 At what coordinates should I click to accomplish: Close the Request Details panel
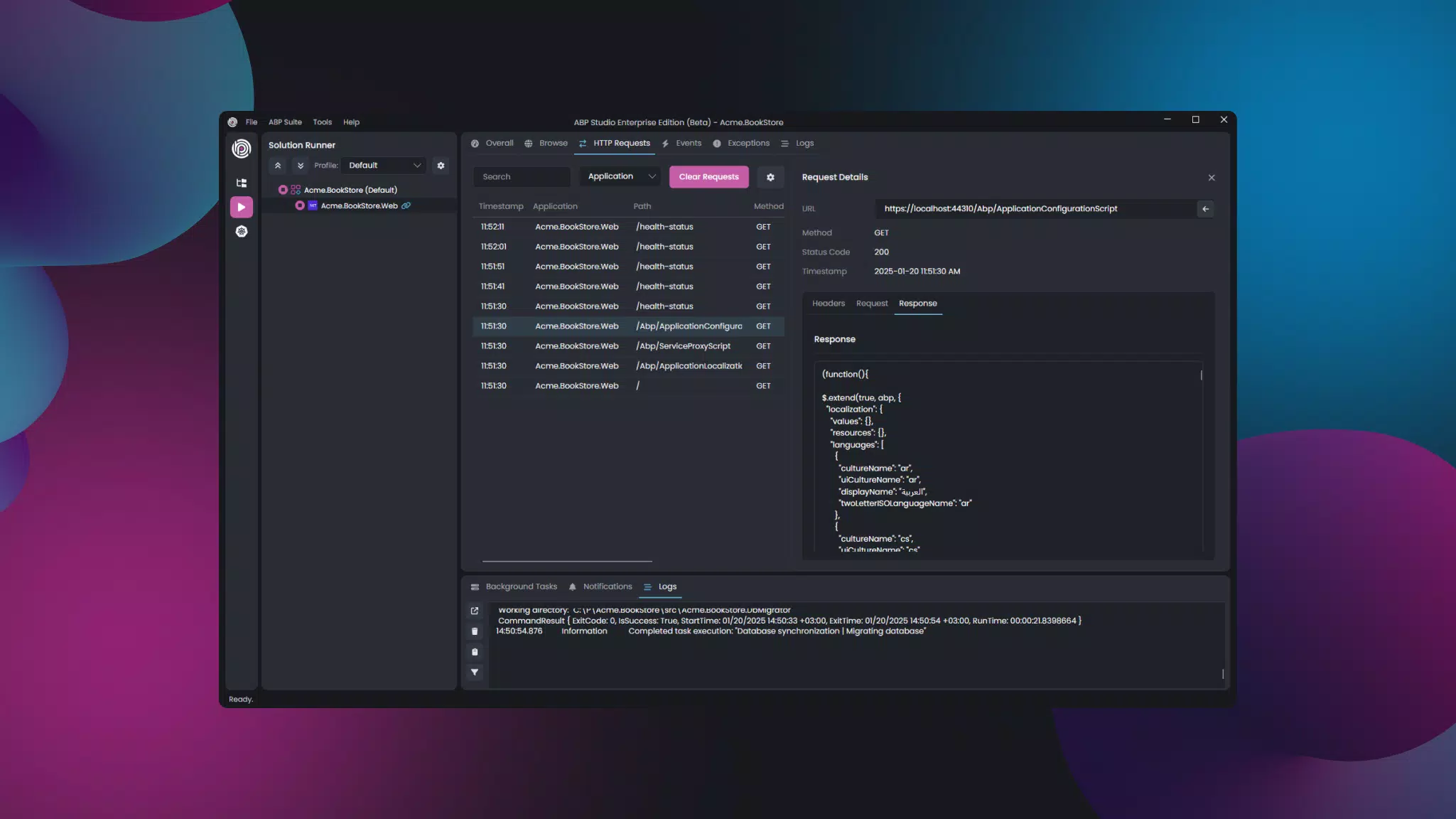pos(1212,178)
